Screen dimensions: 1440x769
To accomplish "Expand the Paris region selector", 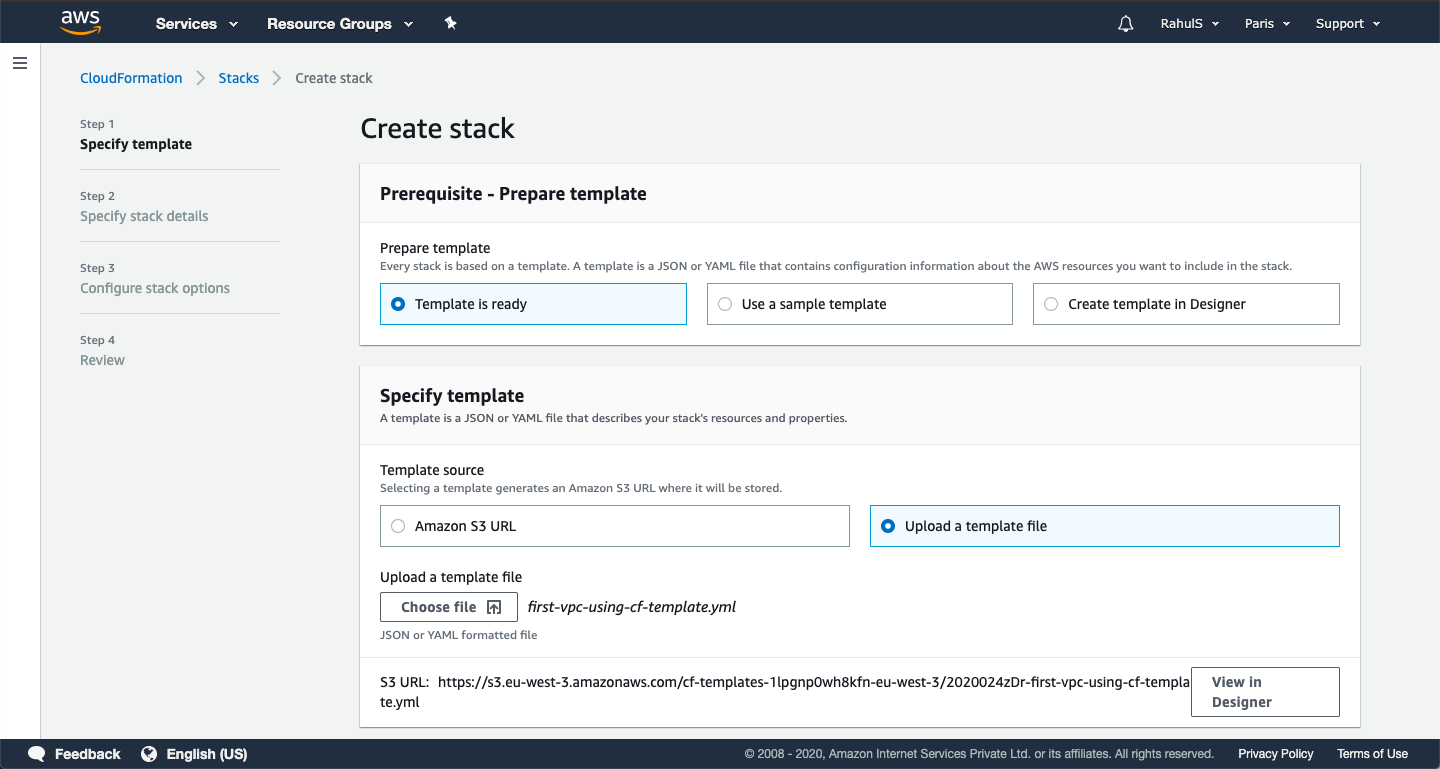I will (x=1267, y=24).
